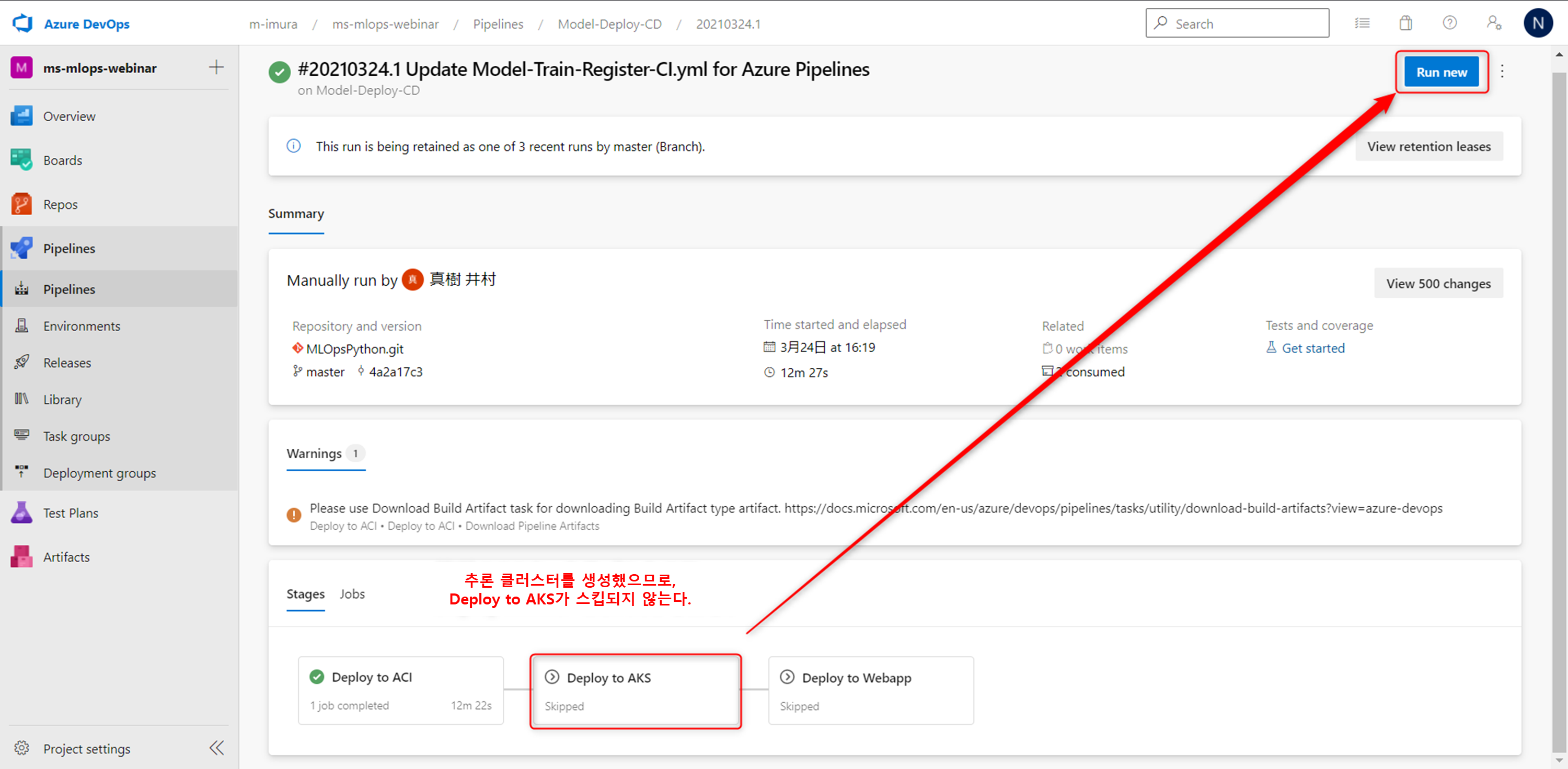Open Artifacts in the sidebar
Image resolution: width=1568 pixels, height=769 pixels.
click(x=66, y=557)
